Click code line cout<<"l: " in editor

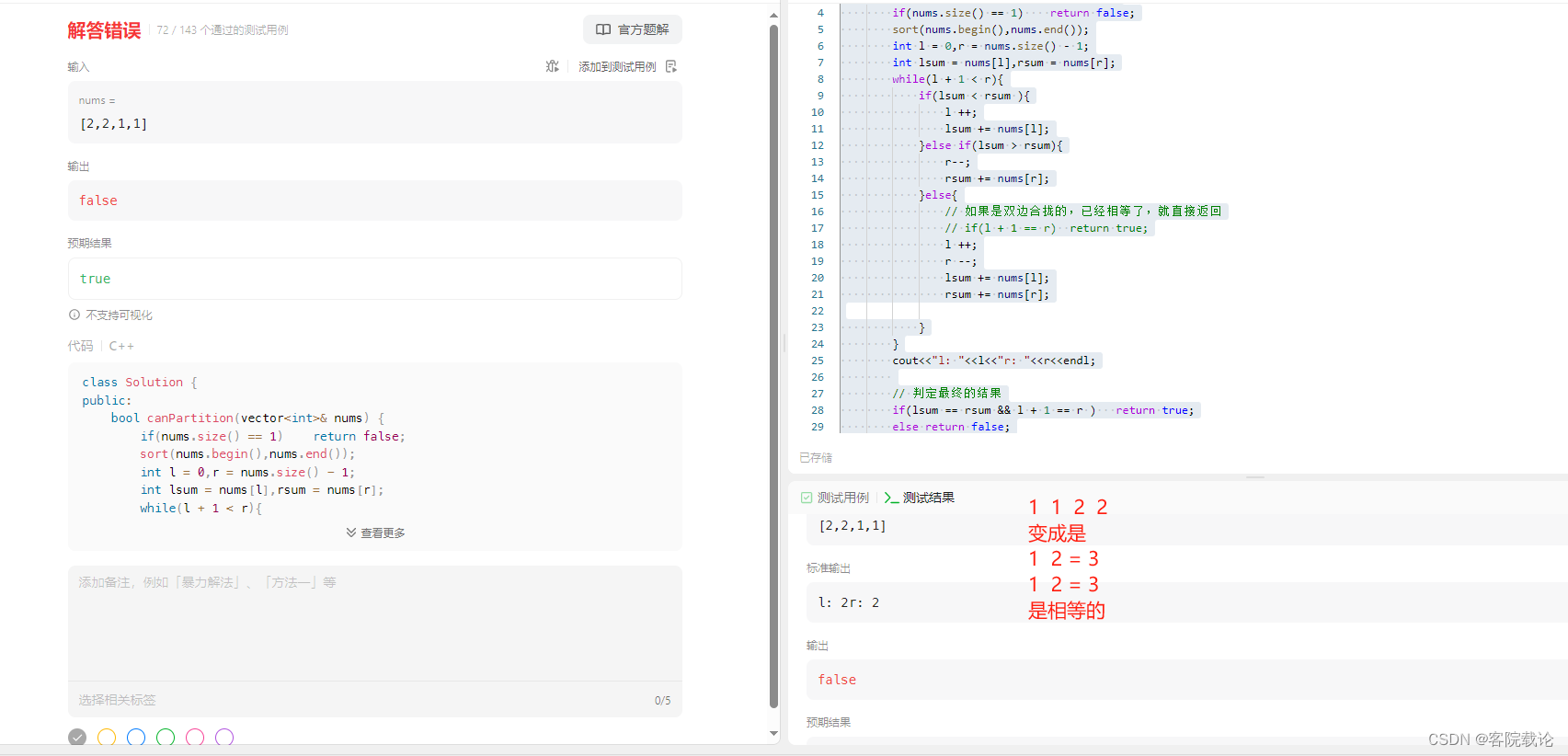pos(994,361)
